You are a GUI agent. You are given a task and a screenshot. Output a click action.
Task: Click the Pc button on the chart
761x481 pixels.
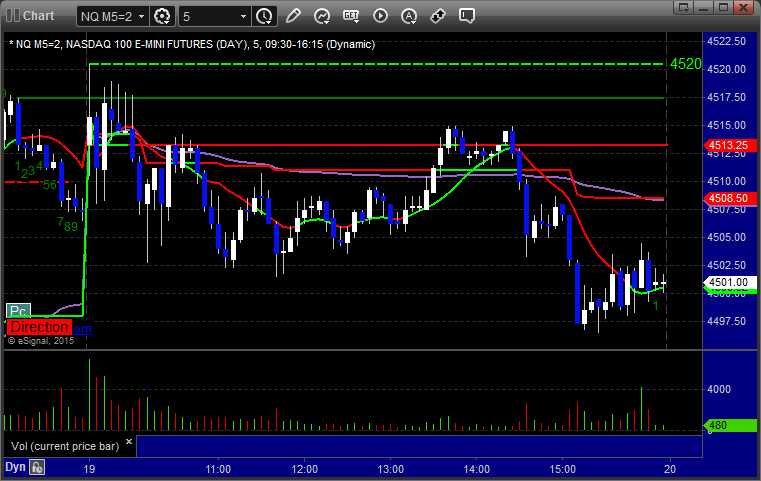click(x=18, y=311)
